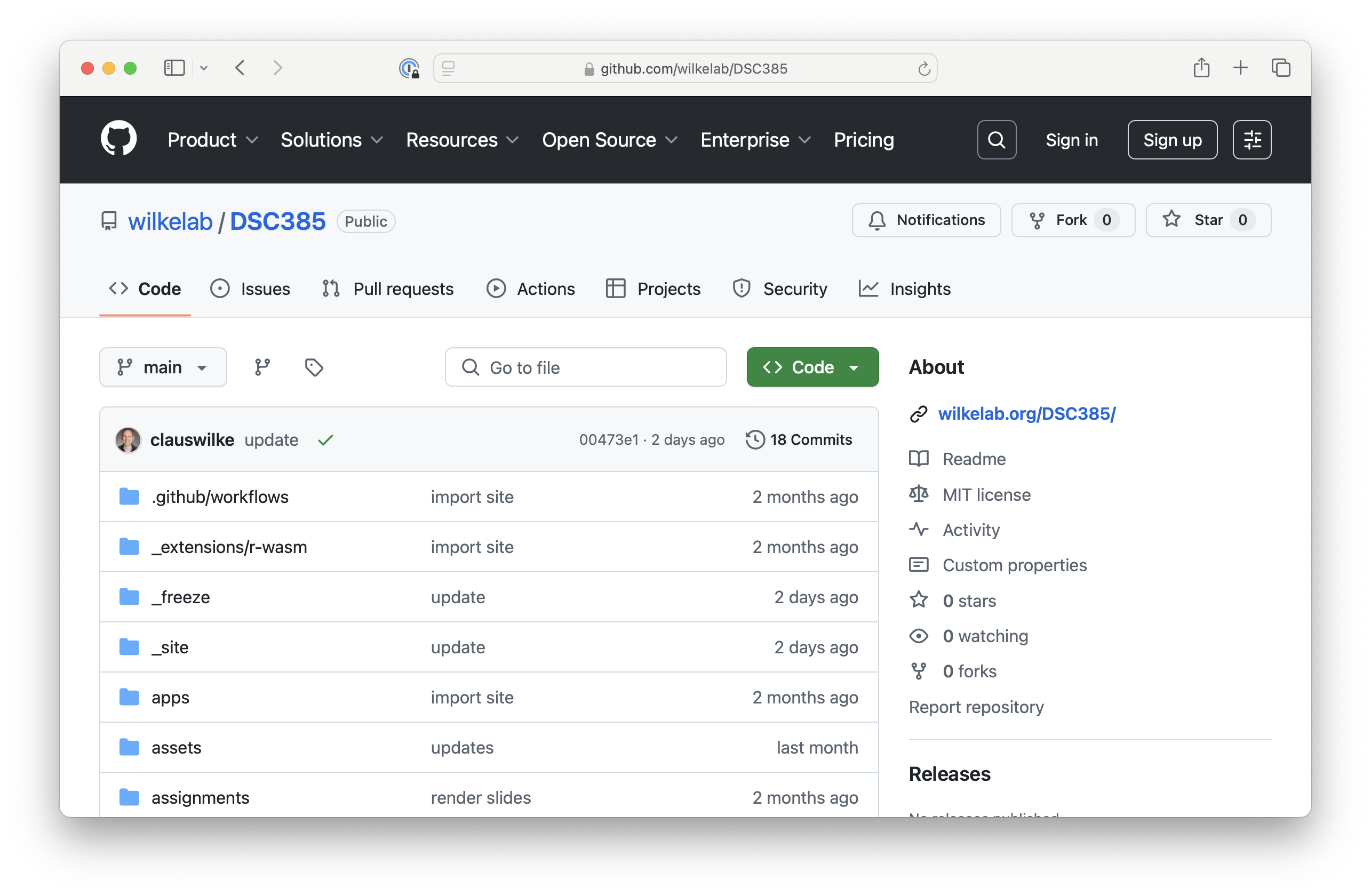View tags via the tag icon
Image resolution: width=1371 pixels, height=896 pixels.
[314, 367]
